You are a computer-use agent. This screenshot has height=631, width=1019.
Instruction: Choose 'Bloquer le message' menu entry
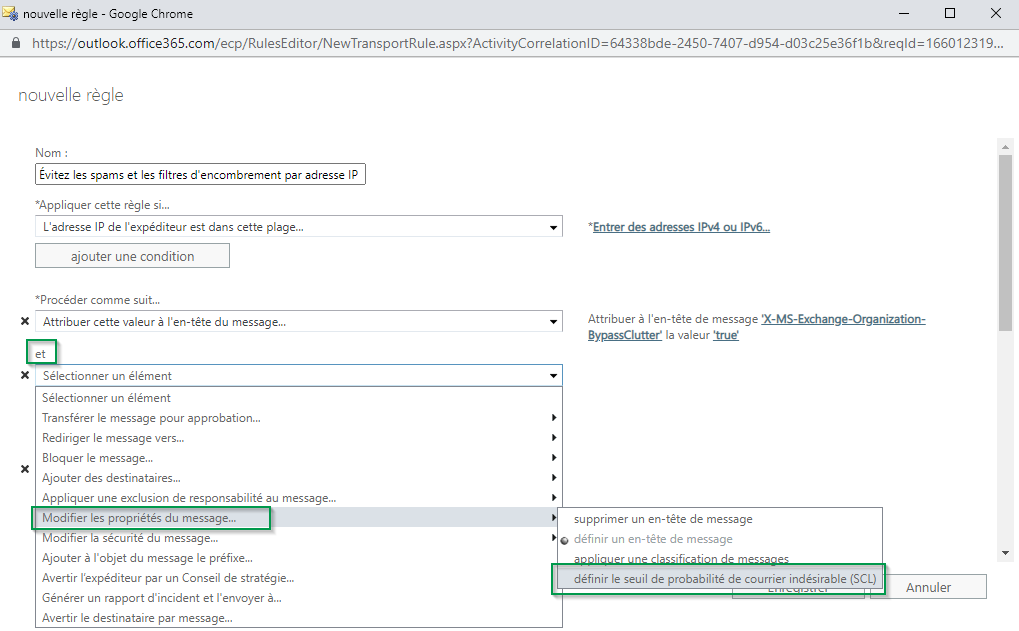(98, 458)
